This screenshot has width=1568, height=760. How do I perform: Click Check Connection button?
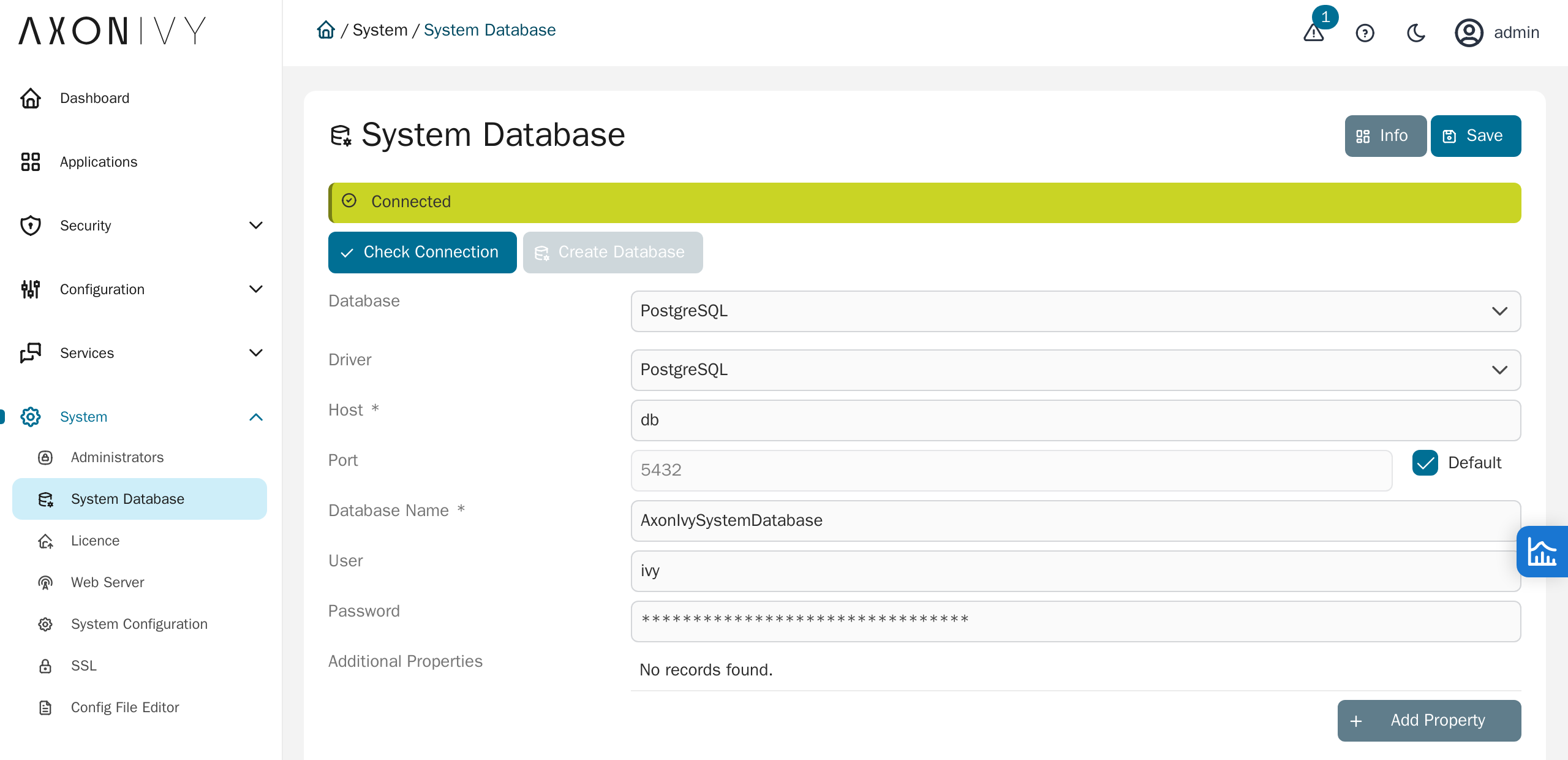click(x=423, y=253)
